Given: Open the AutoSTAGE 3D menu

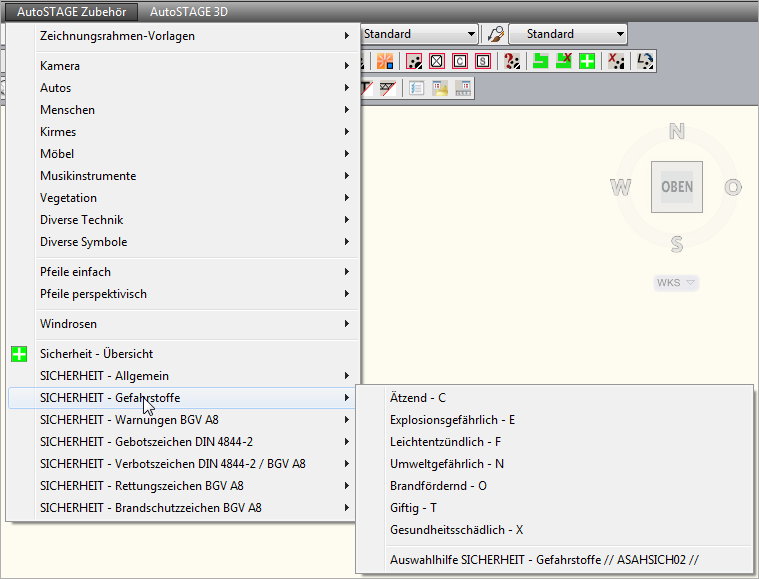Looking at the screenshot, I should coord(189,12).
